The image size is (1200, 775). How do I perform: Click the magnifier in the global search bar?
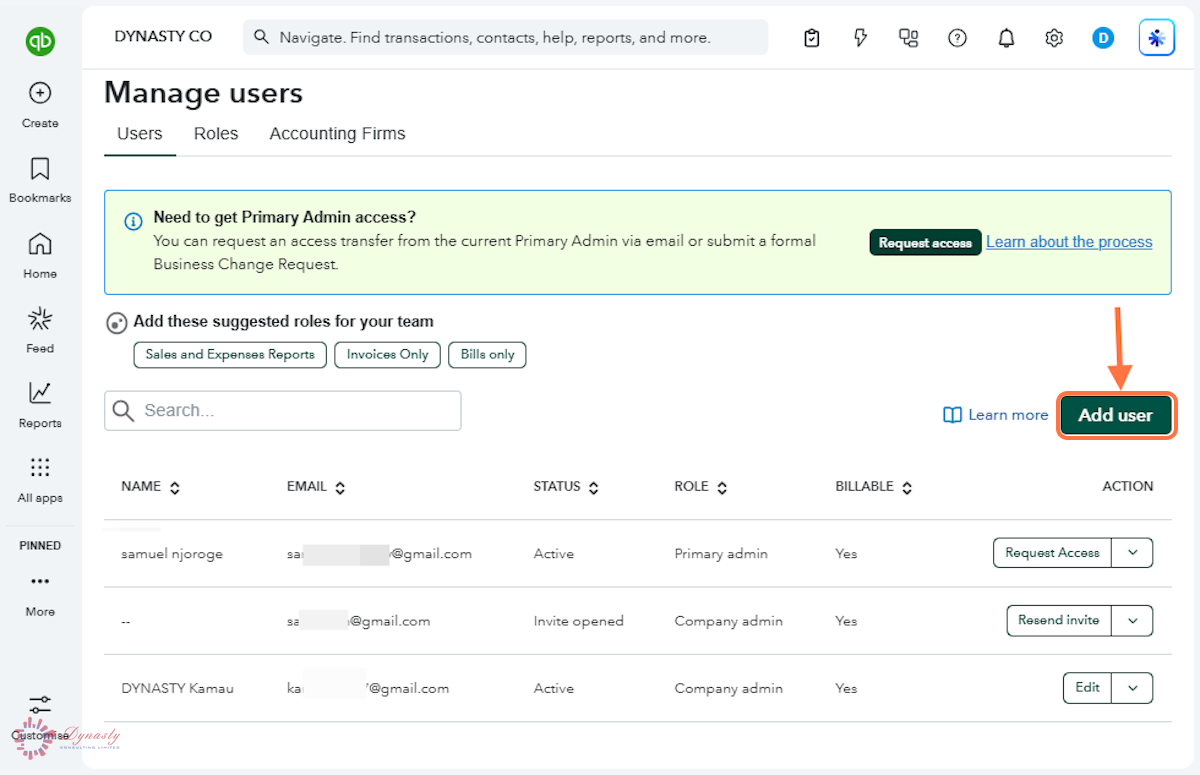pyautogui.click(x=262, y=37)
